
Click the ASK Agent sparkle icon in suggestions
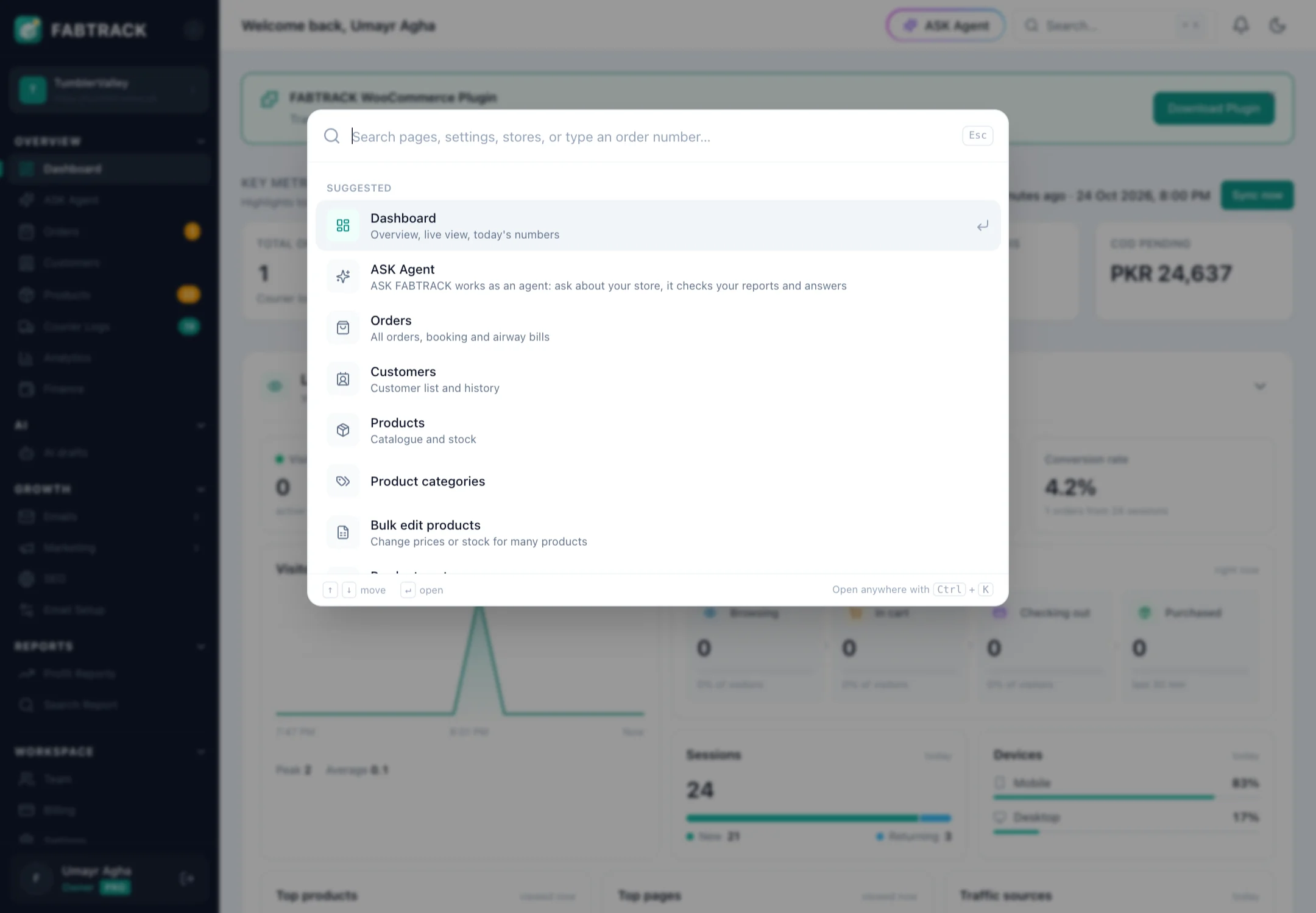pos(343,277)
